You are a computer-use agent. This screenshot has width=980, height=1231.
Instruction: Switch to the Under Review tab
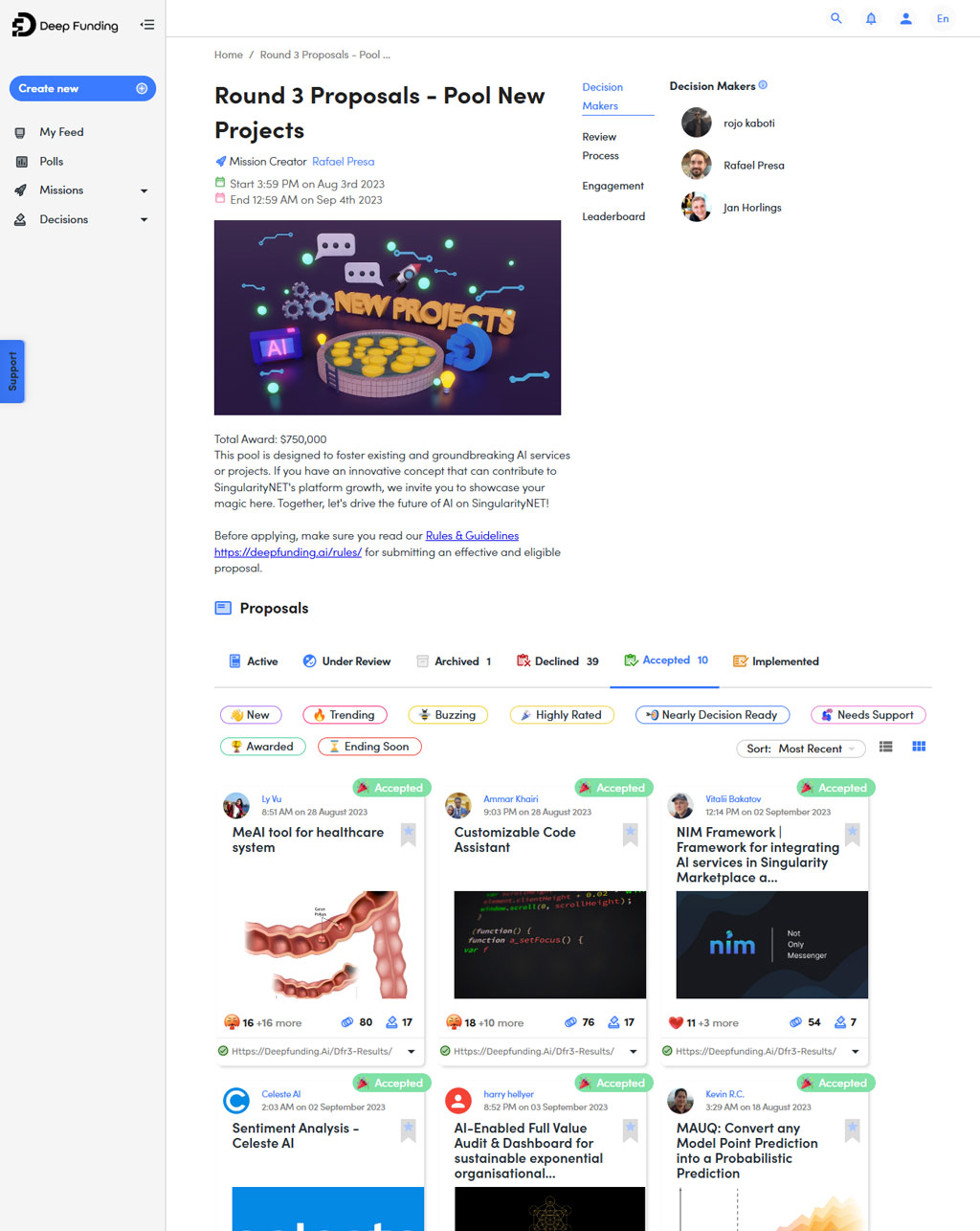point(346,661)
